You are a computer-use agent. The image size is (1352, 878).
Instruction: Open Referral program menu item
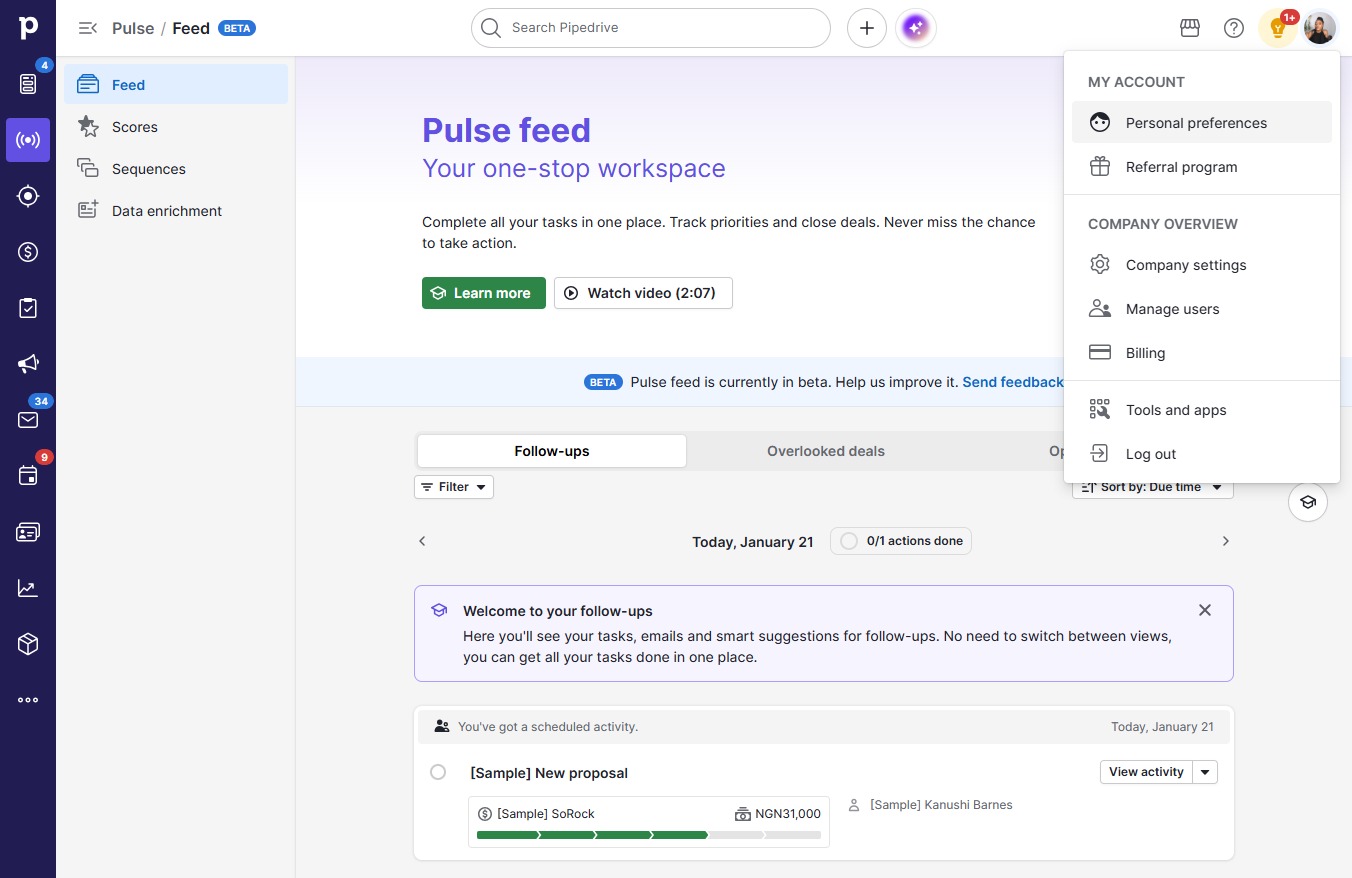point(1202,167)
